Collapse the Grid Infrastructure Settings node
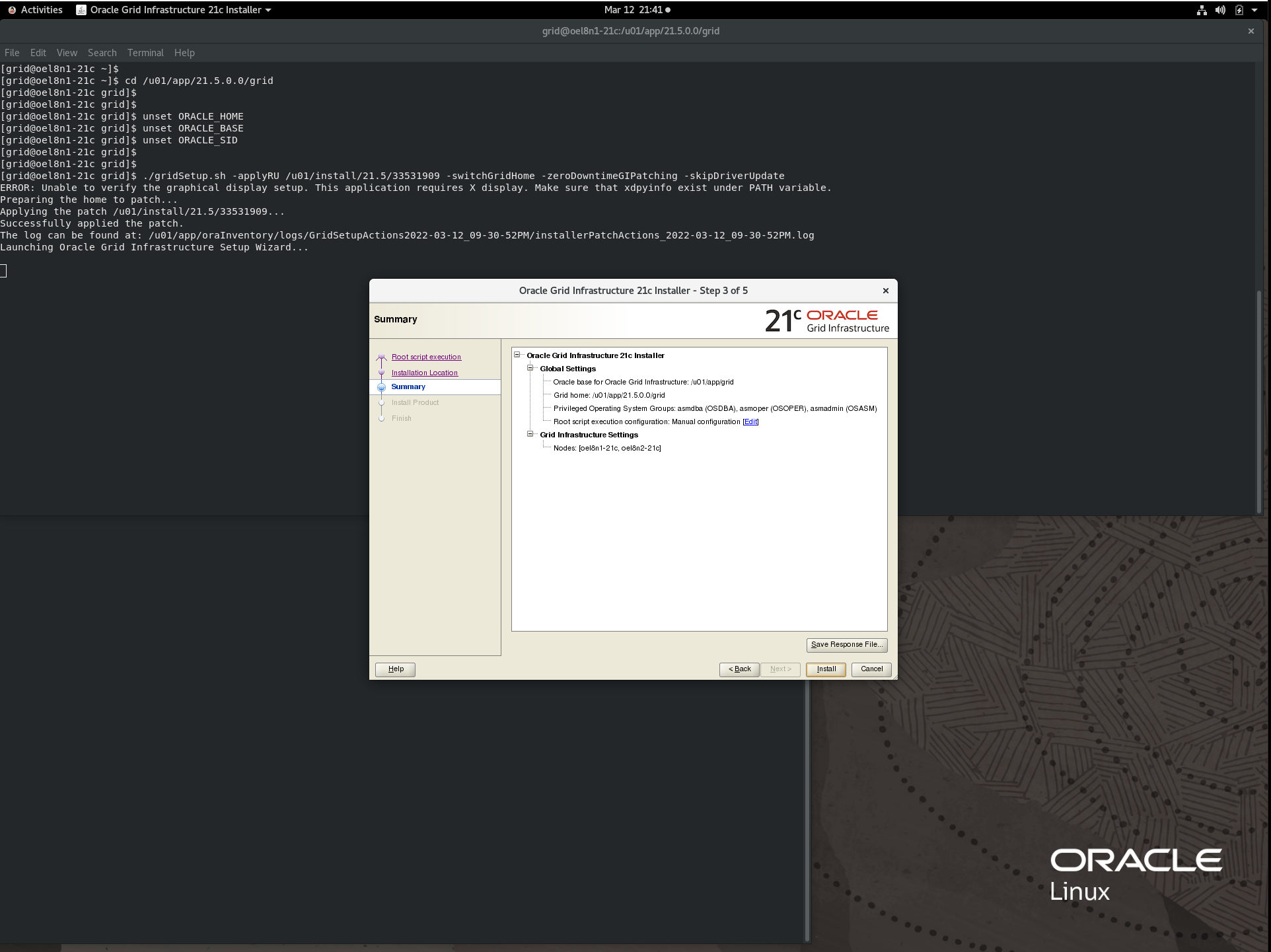 pyautogui.click(x=530, y=434)
